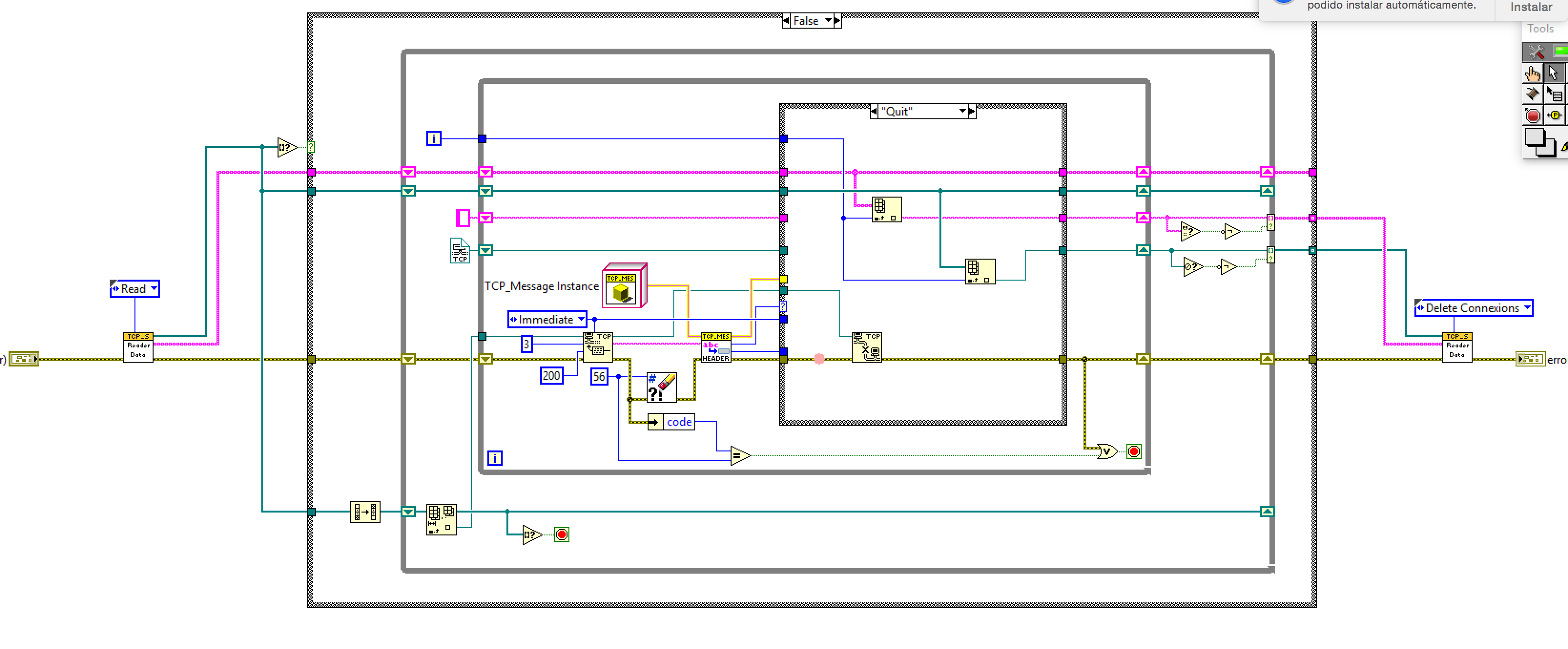This screenshot has height=649, width=1568.
Task: Click the empty string constant (pink box)
Action: [x=463, y=218]
